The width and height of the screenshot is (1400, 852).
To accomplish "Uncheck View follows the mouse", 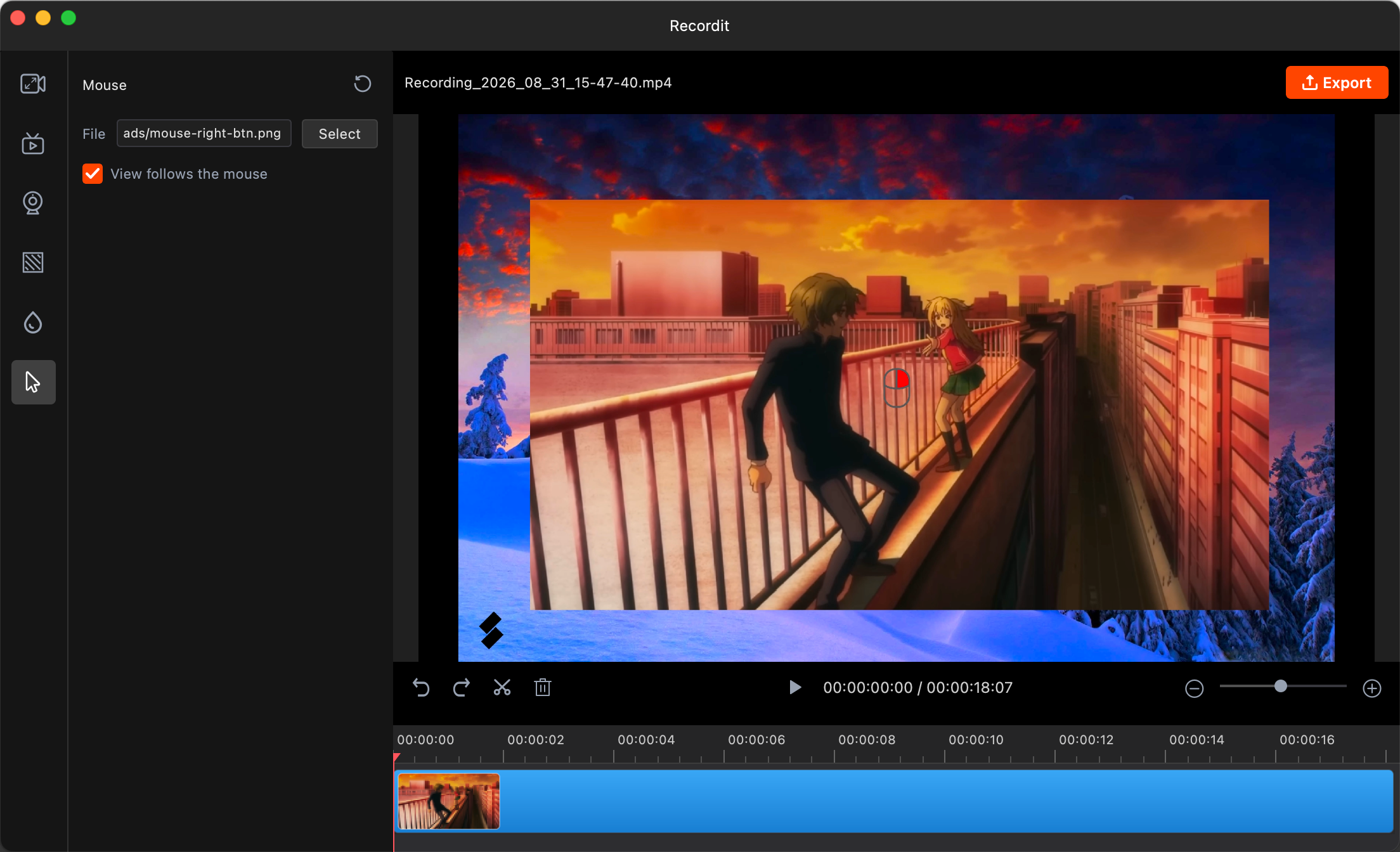I will click(x=93, y=174).
